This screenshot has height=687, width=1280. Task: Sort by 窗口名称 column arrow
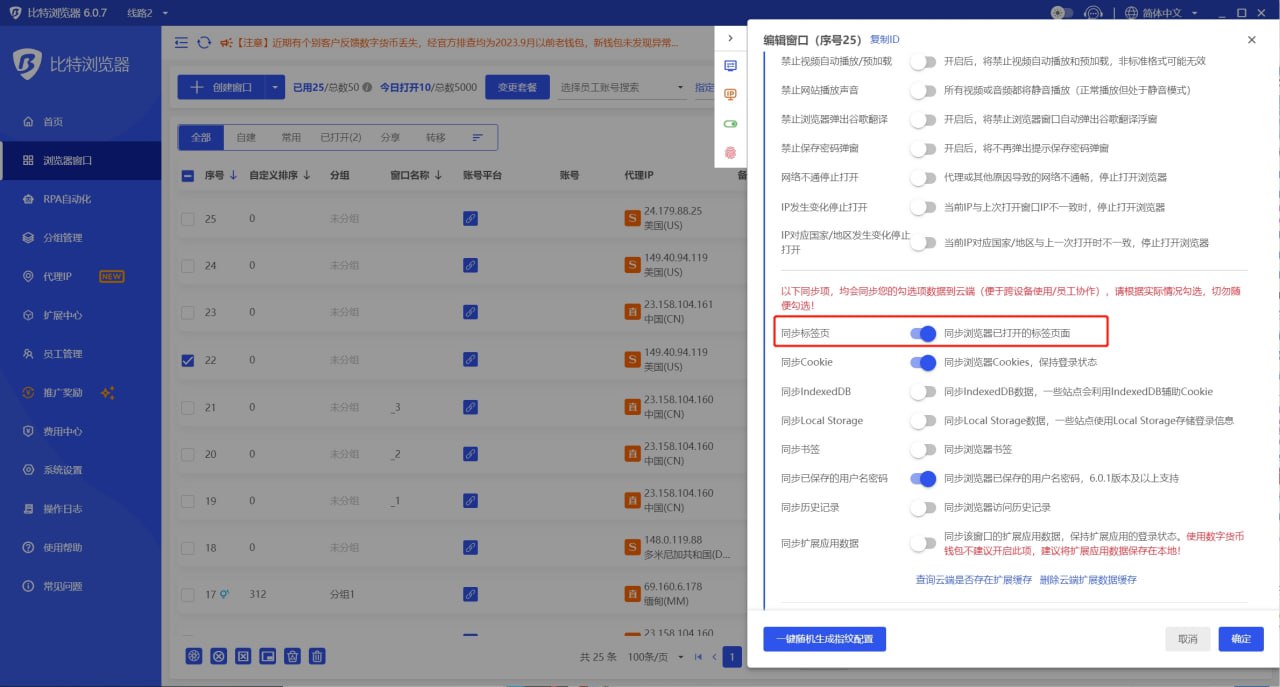(x=438, y=175)
